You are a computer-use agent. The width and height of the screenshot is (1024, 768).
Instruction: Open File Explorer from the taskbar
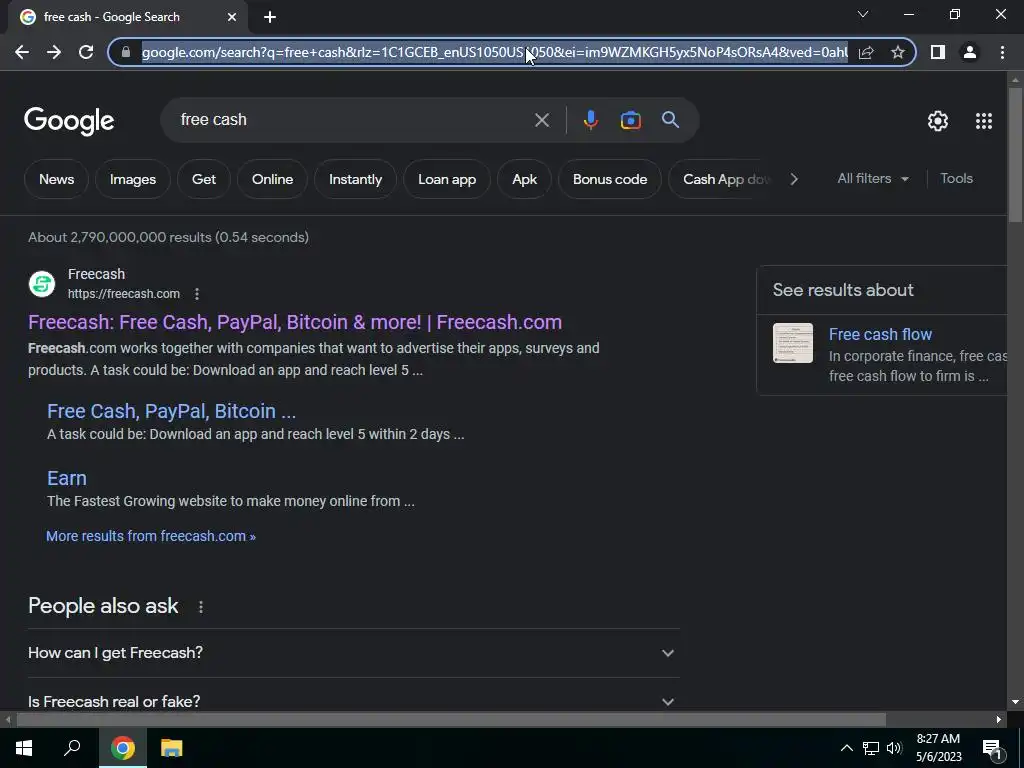coord(172,748)
